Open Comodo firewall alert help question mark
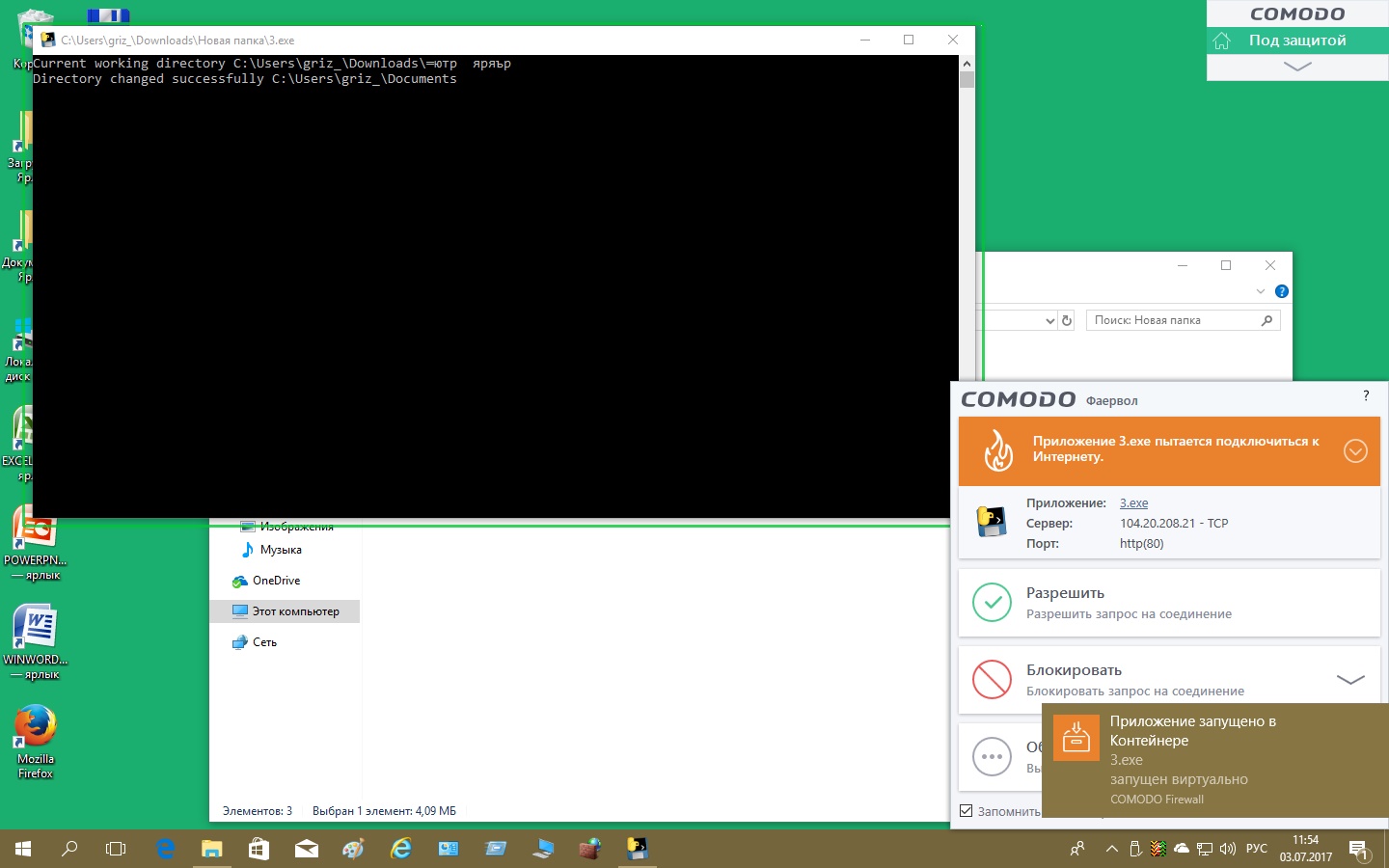 [1366, 395]
